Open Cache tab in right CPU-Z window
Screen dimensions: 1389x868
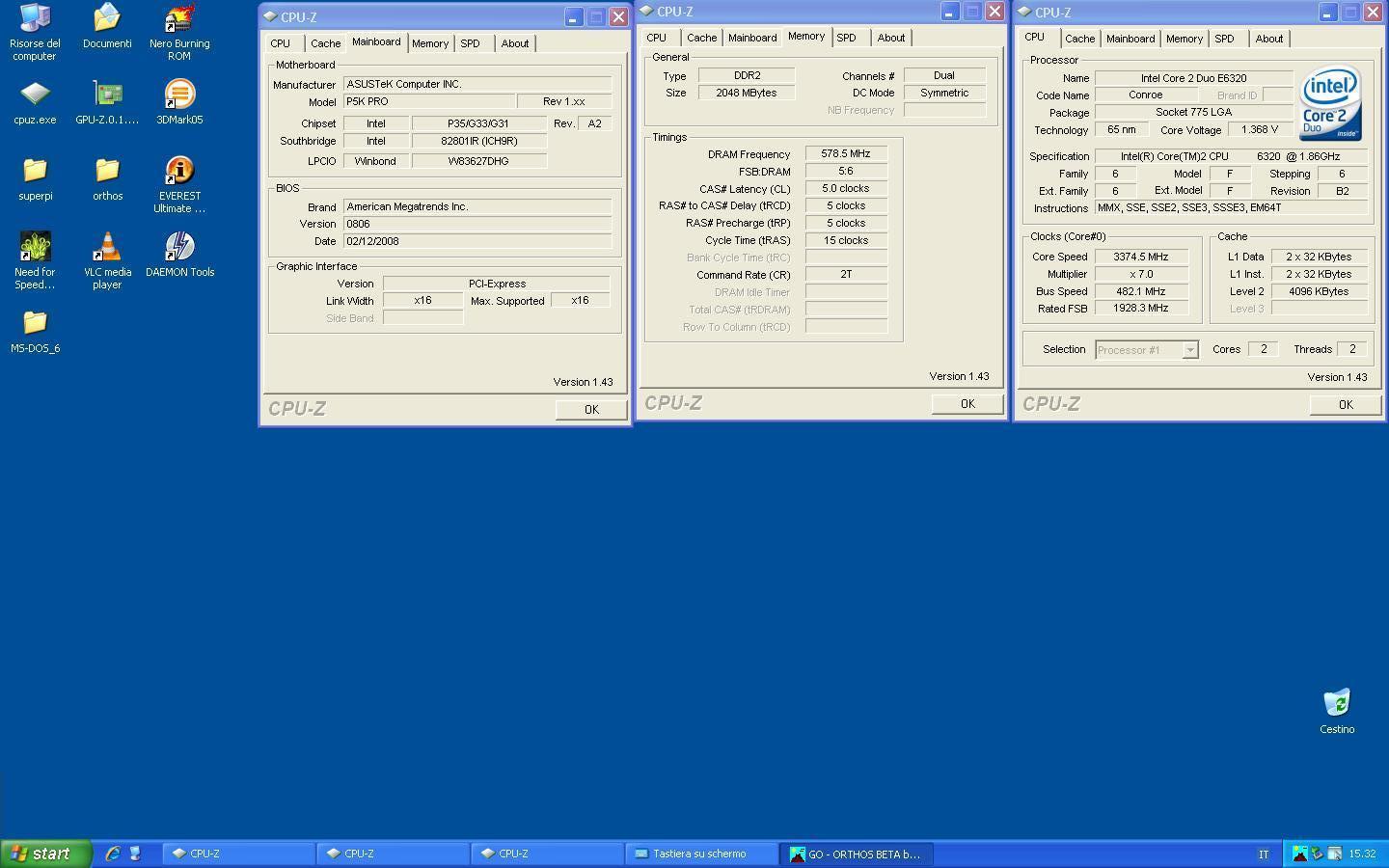pos(1079,39)
